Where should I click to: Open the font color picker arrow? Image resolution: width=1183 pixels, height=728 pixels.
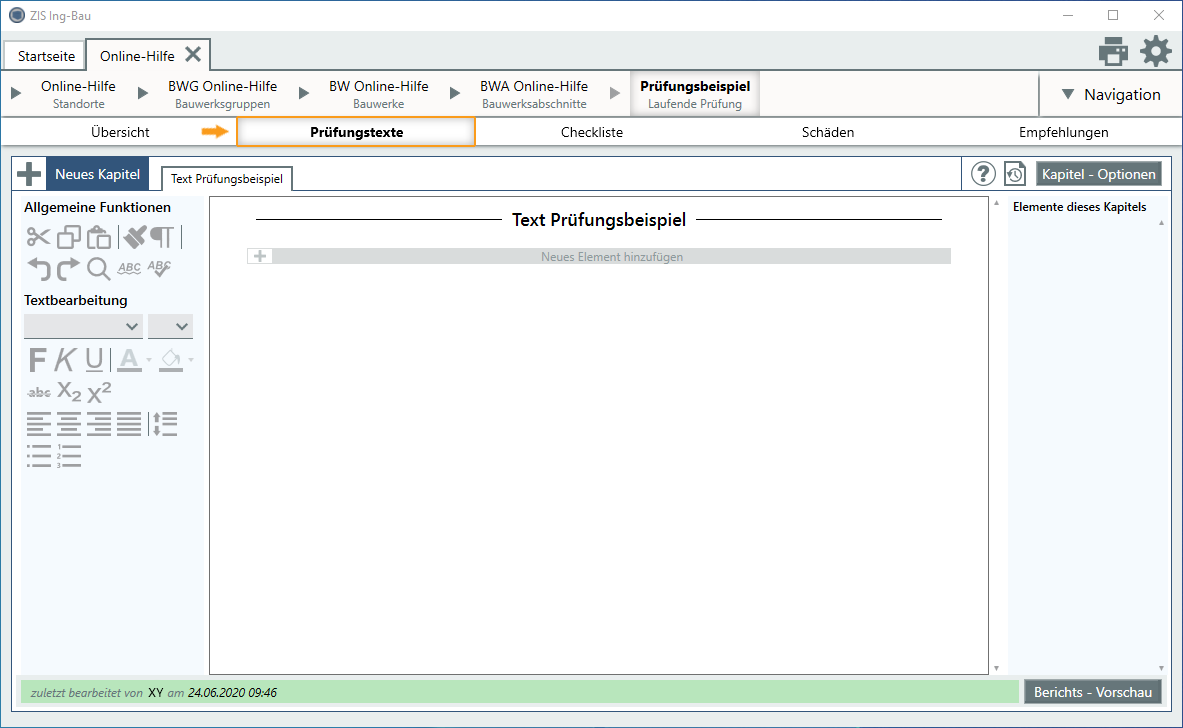pos(149,360)
